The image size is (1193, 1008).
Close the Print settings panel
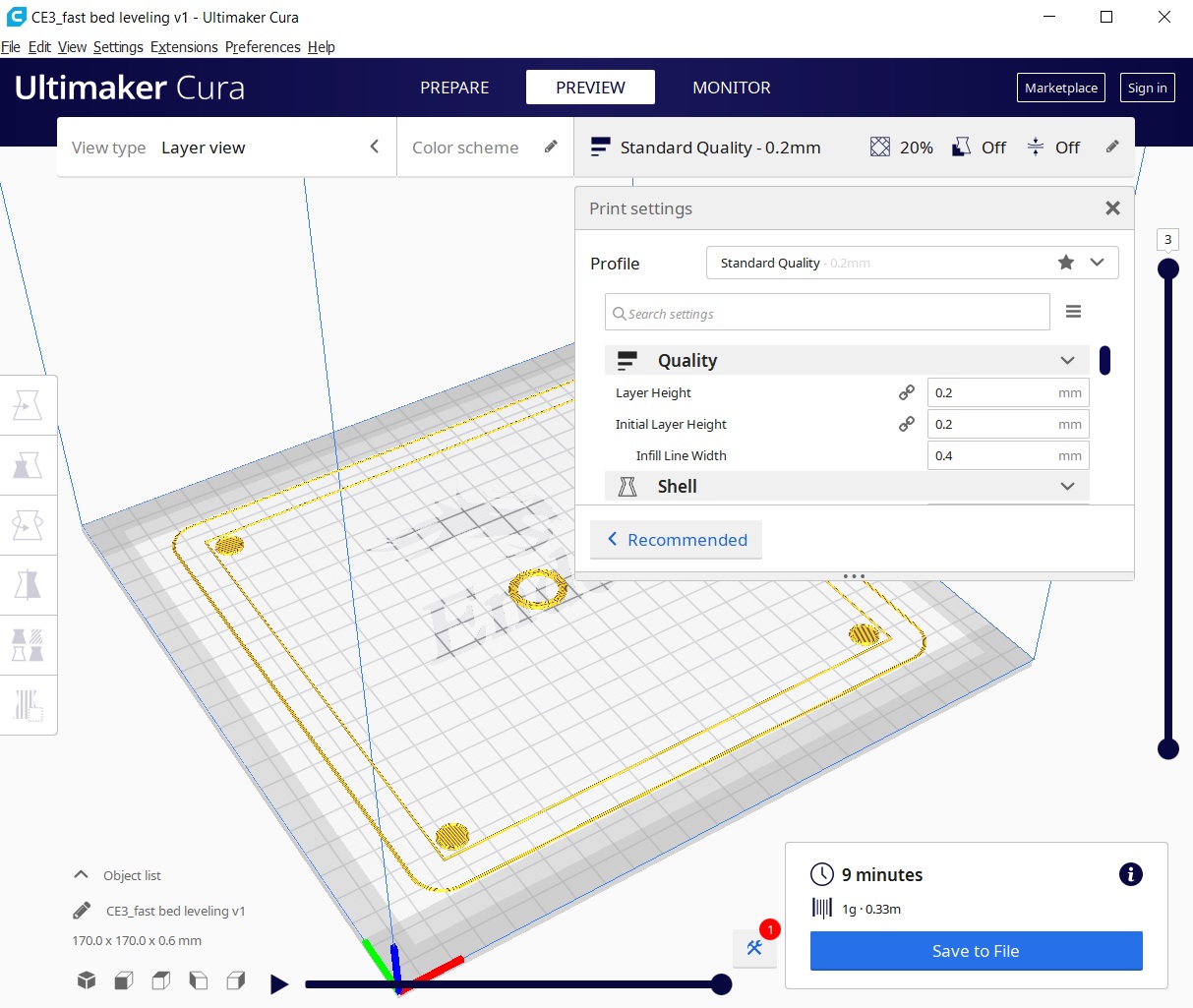coord(1112,208)
